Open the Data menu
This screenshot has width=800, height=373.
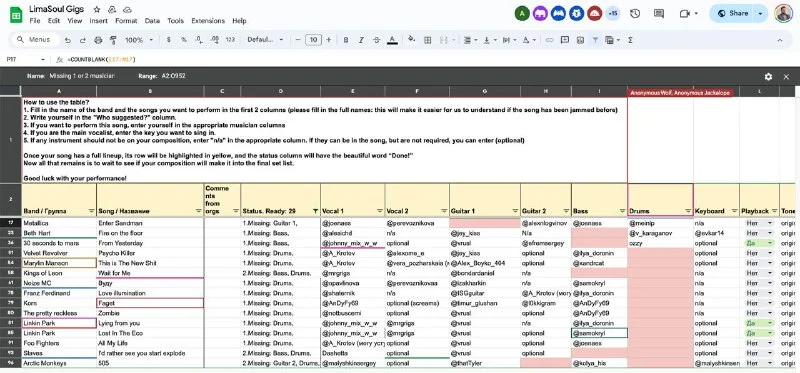tap(152, 21)
